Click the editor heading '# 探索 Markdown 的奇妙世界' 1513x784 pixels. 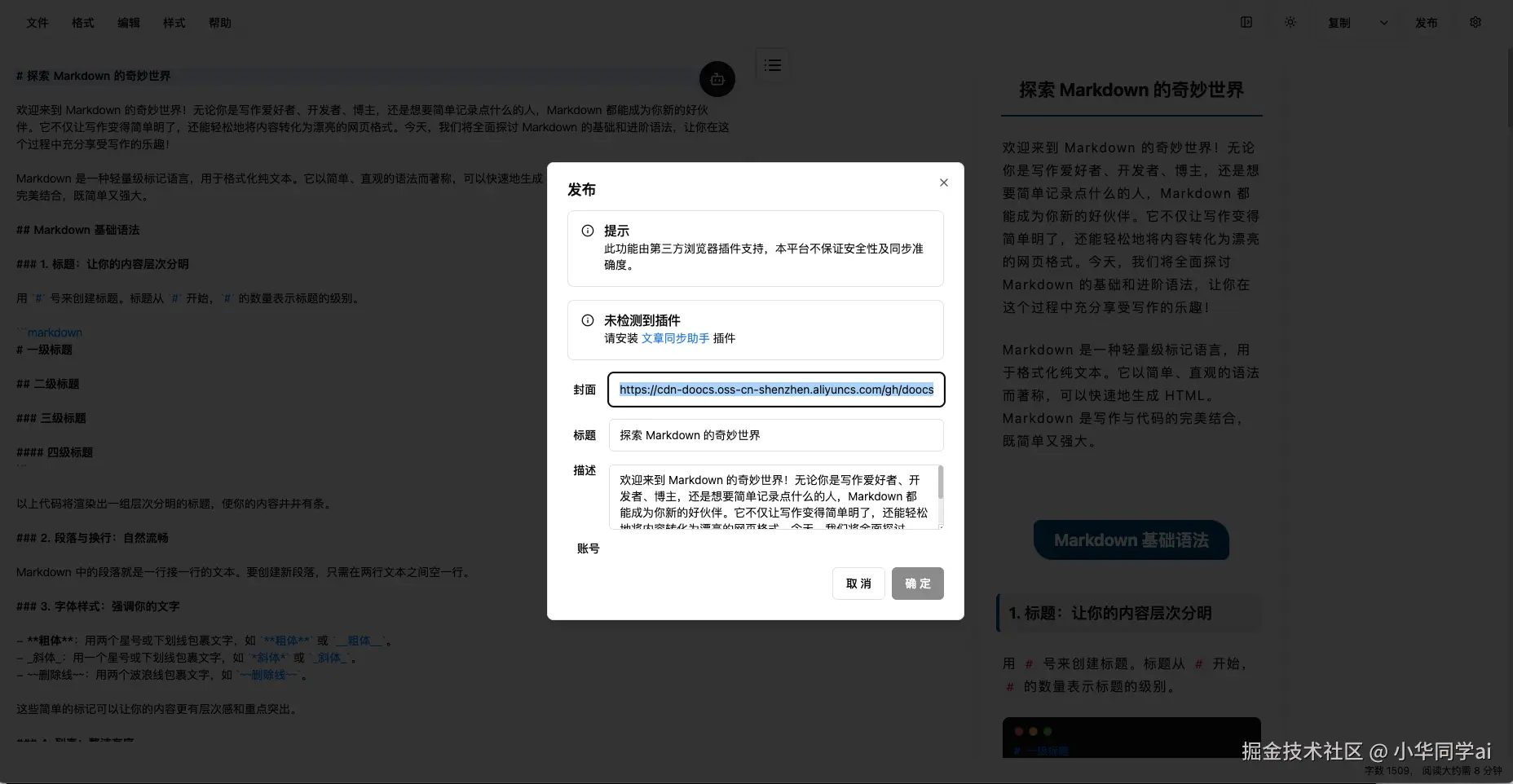94,76
